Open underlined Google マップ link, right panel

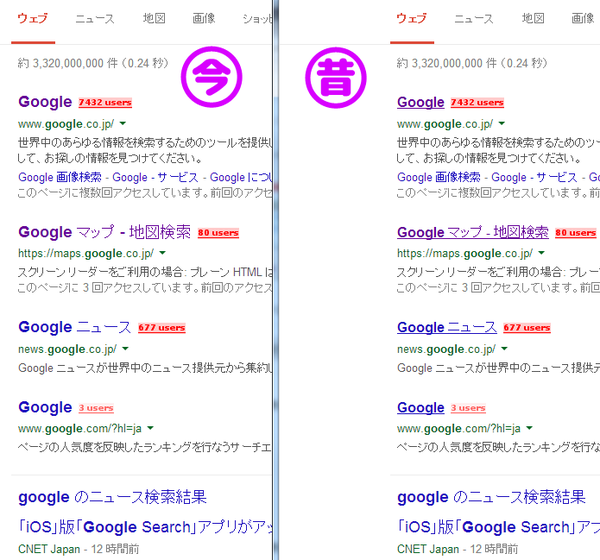point(473,232)
